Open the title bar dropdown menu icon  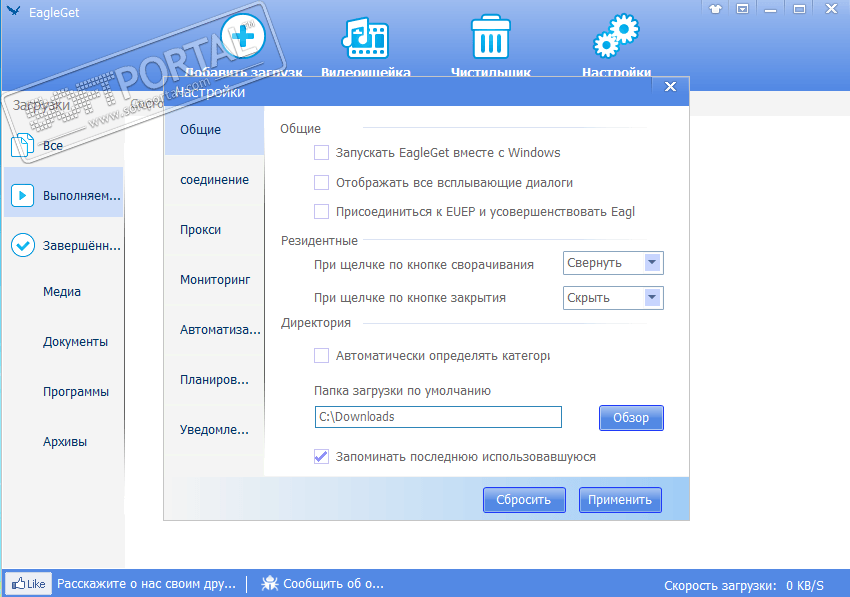[x=743, y=9]
